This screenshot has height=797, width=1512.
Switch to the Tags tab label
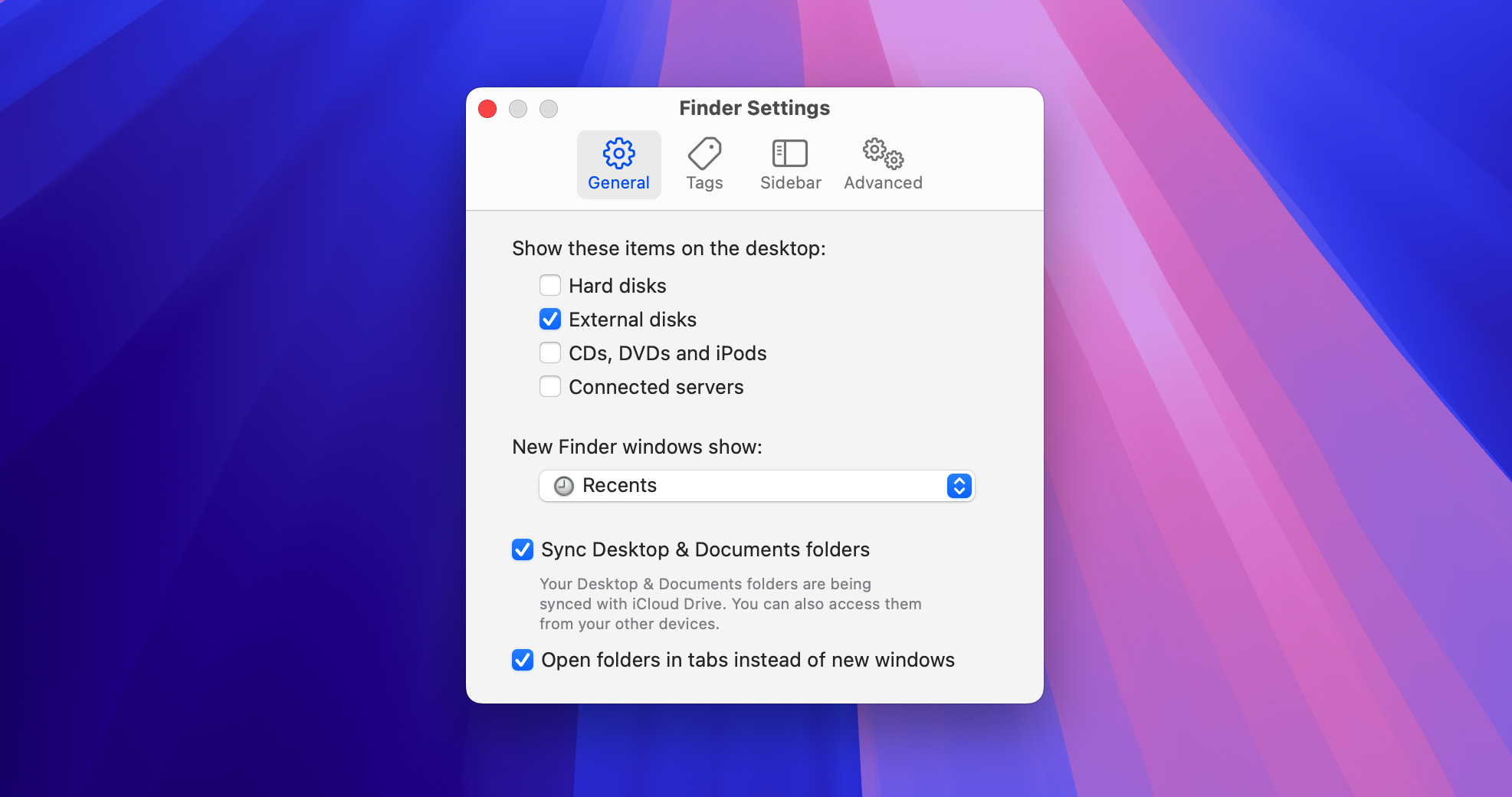click(x=704, y=183)
